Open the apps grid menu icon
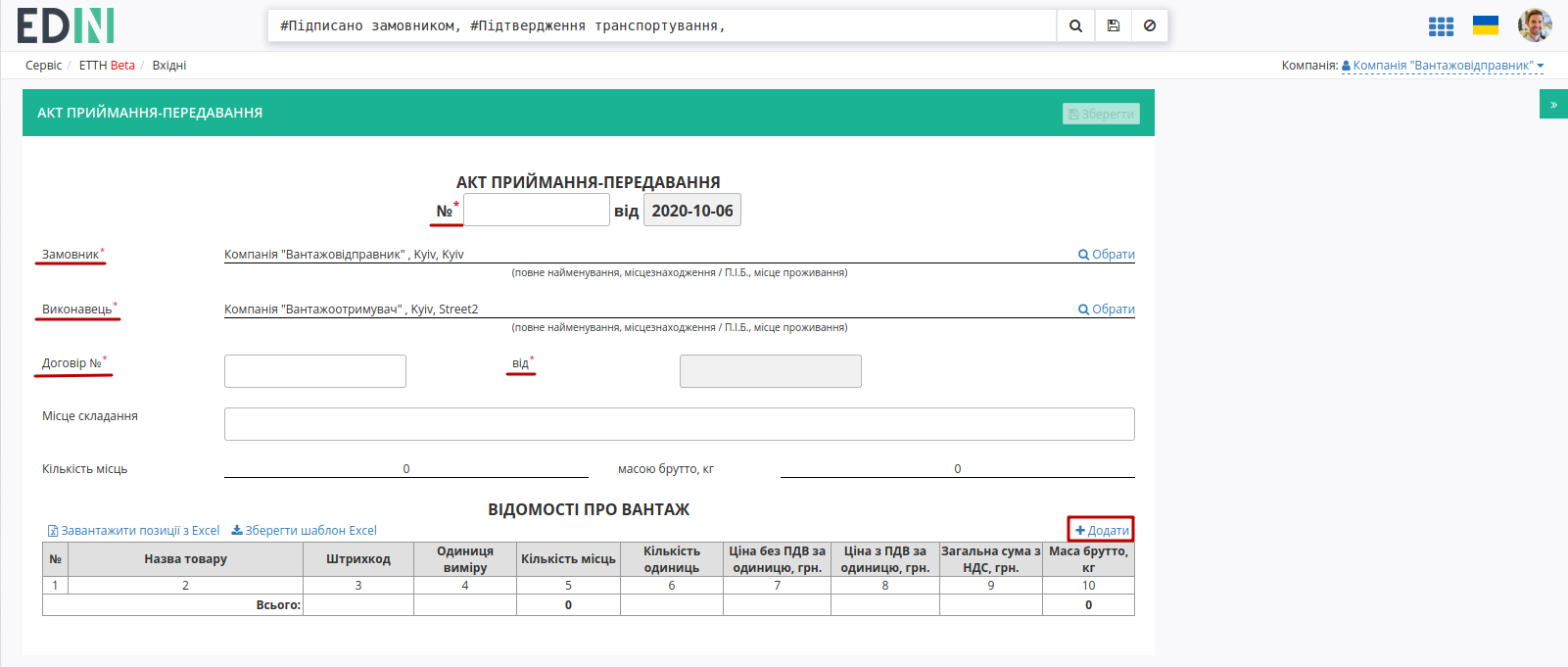The image size is (1568, 667). [x=1441, y=26]
